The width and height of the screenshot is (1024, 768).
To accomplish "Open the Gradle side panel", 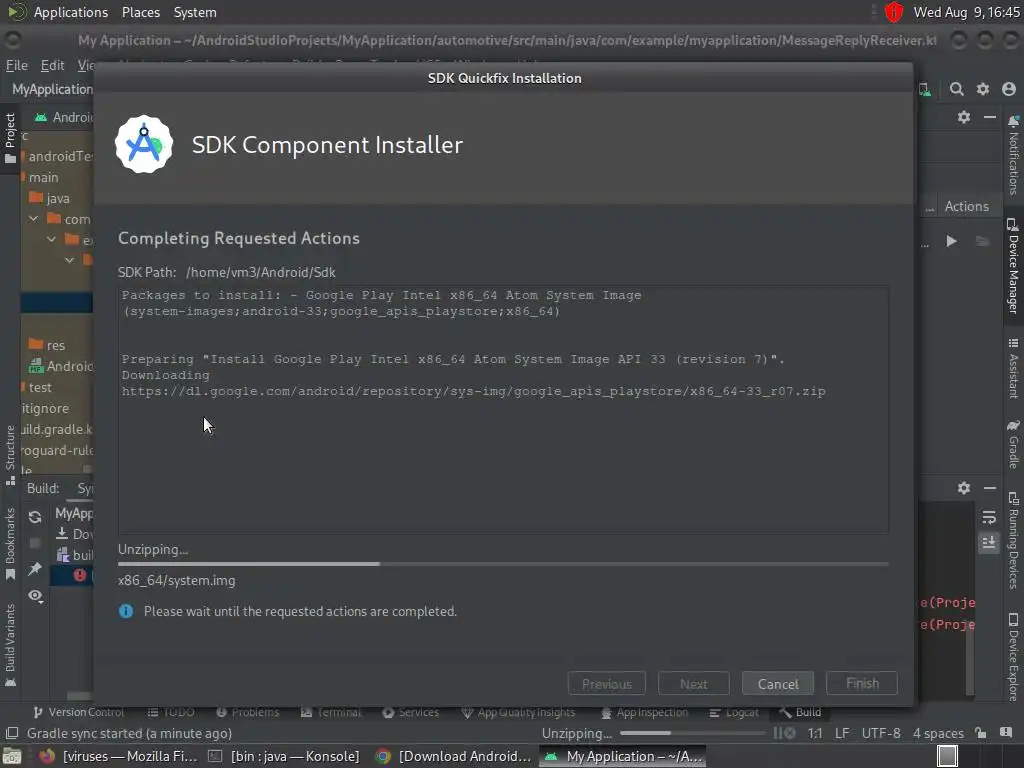I will click(x=1013, y=444).
